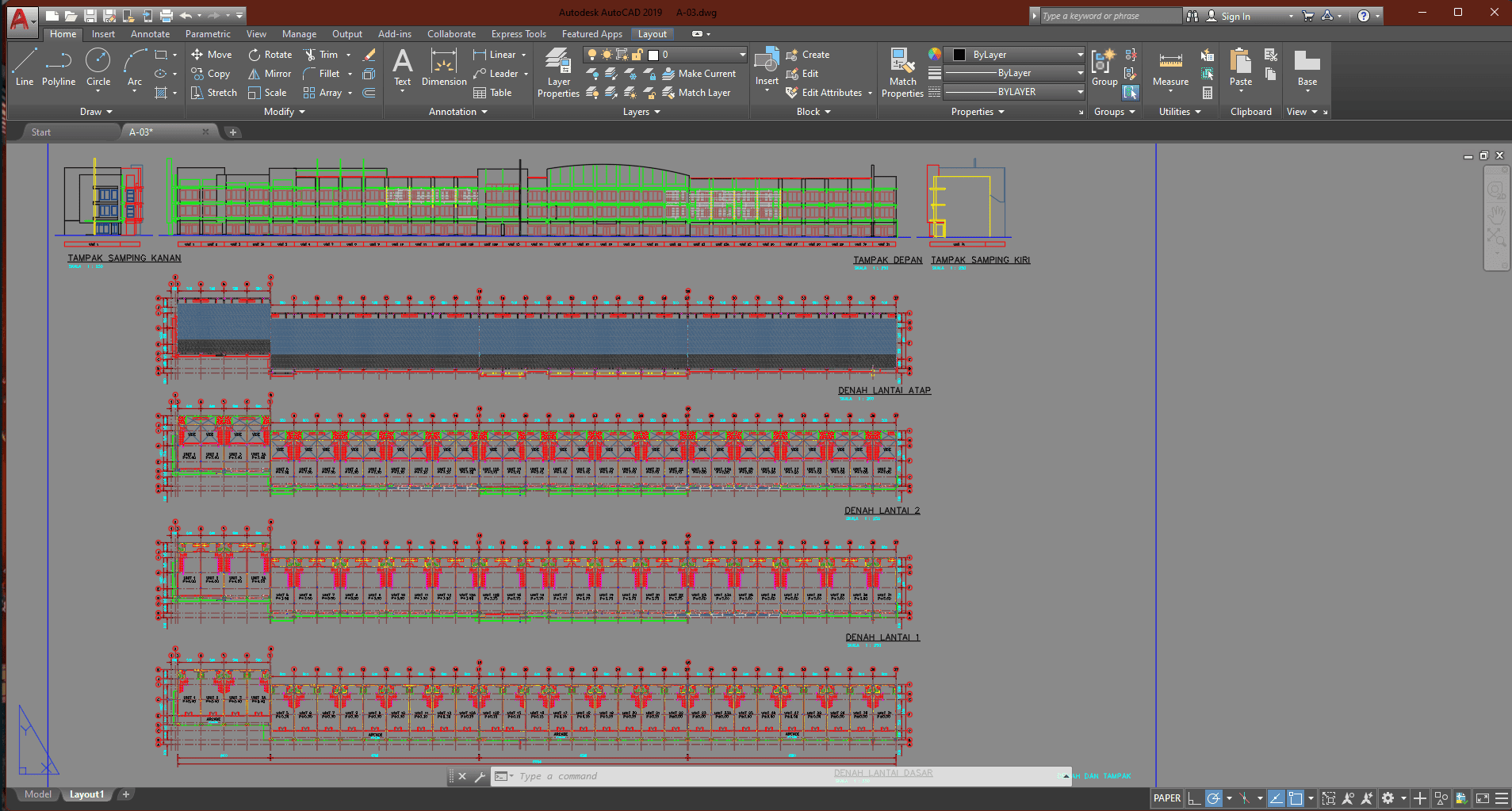Switch to the Model layout tab
The height and width of the screenshot is (811, 1512).
(37, 794)
